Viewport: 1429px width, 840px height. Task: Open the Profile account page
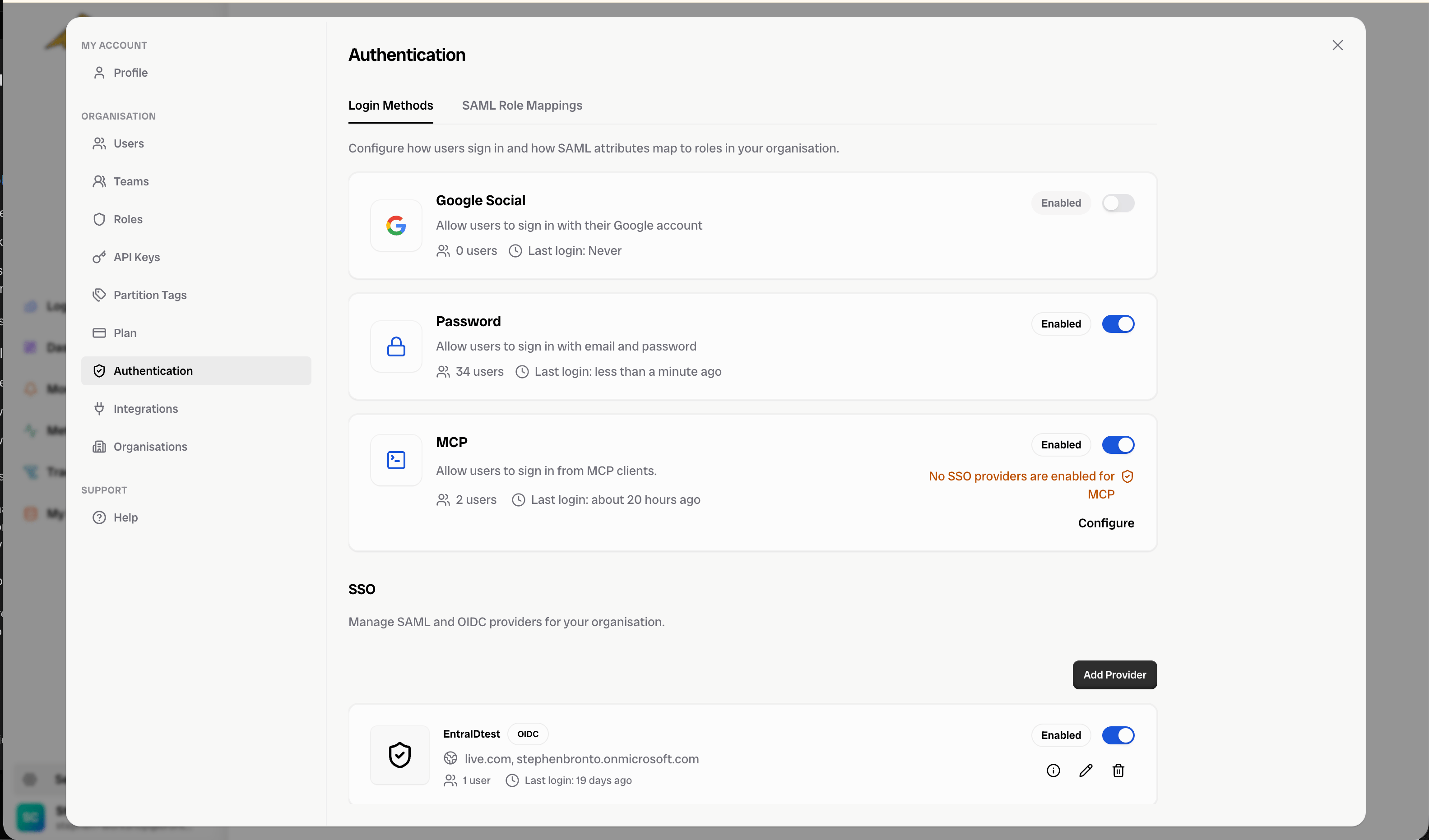pos(195,73)
